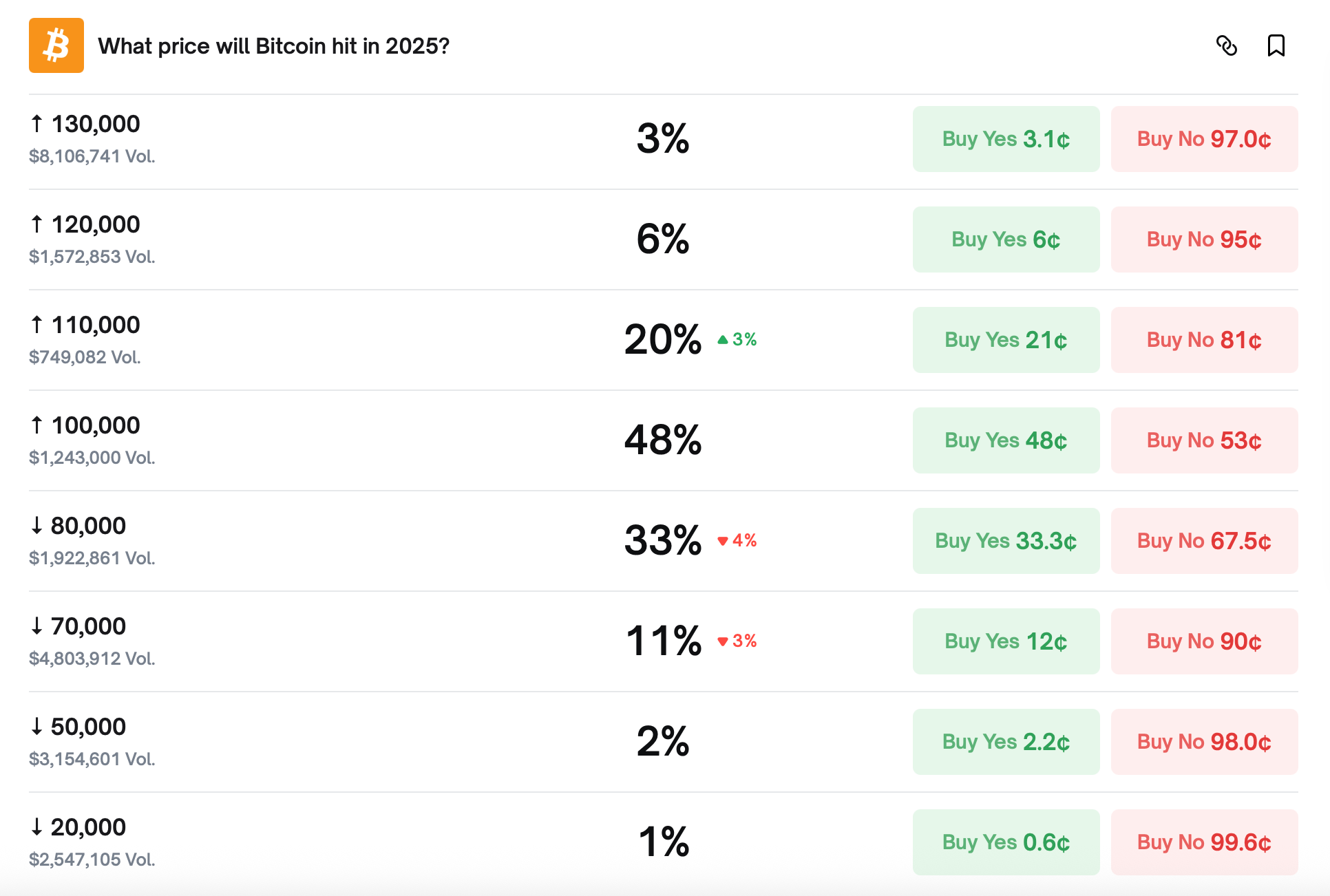This screenshot has height=896, width=1330.
Task: Bookmark this Bitcoin market
Action: click(x=1276, y=46)
